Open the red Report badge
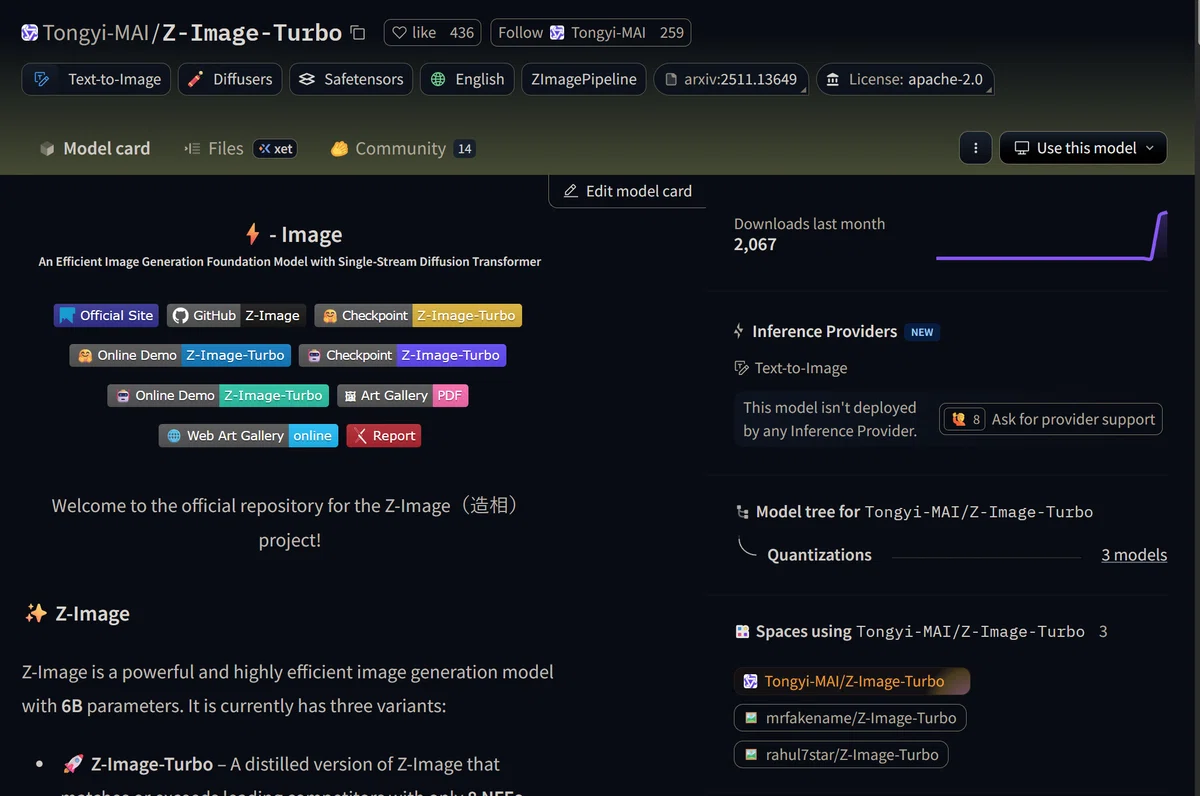Image resolution: width=1200 pixels, height=796 pixels. pos(384,436)
